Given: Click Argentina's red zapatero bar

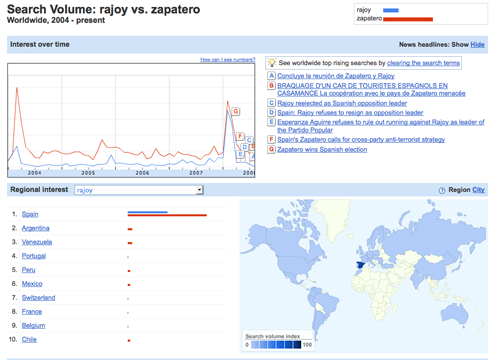Looking at the screenshot, I should tap(130, 229).
